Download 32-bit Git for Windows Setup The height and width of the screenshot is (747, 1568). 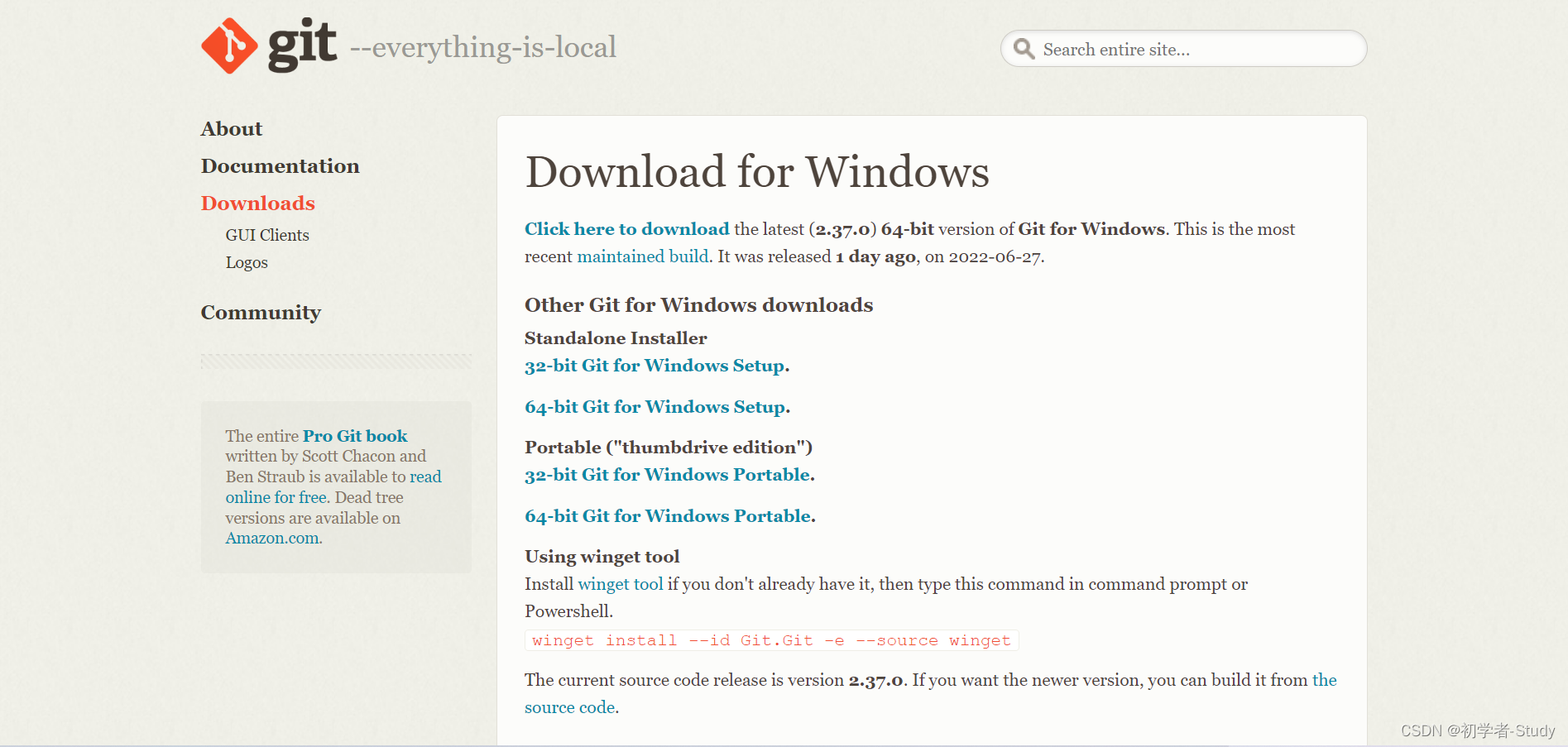(655, 366)
